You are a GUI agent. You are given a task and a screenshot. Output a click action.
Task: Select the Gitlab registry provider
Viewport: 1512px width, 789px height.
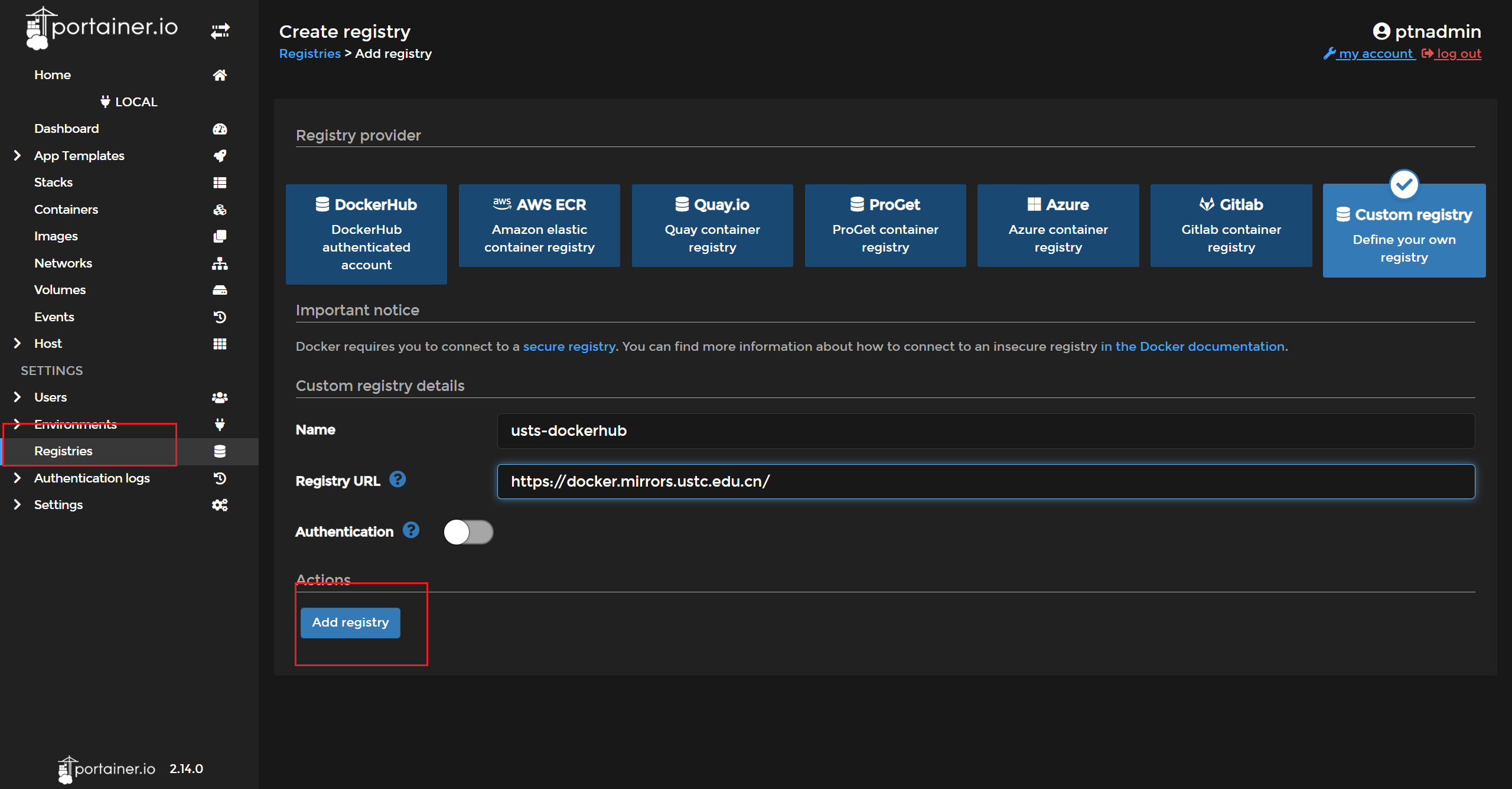[x=1231, y=226]
